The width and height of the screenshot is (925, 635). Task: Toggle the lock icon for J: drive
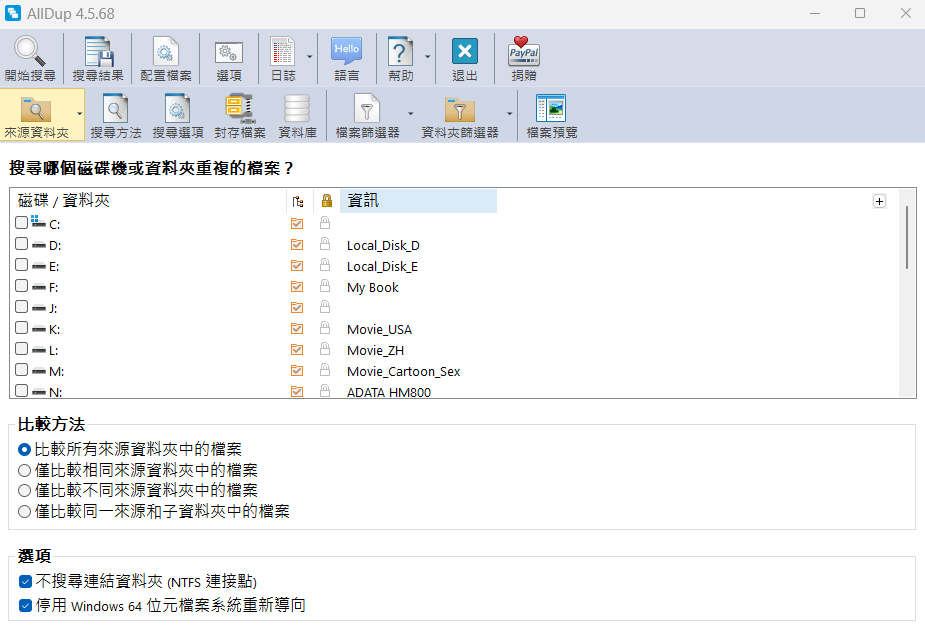[x=324, y=307]
